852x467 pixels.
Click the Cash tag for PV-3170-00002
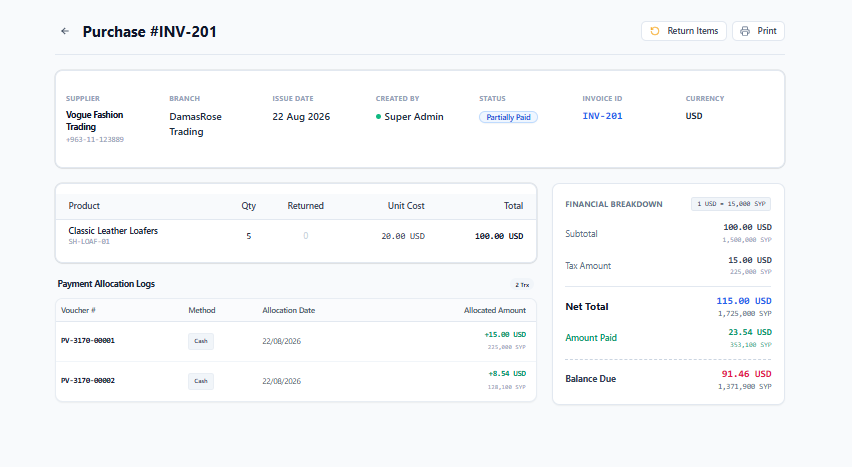click(201, 381)
